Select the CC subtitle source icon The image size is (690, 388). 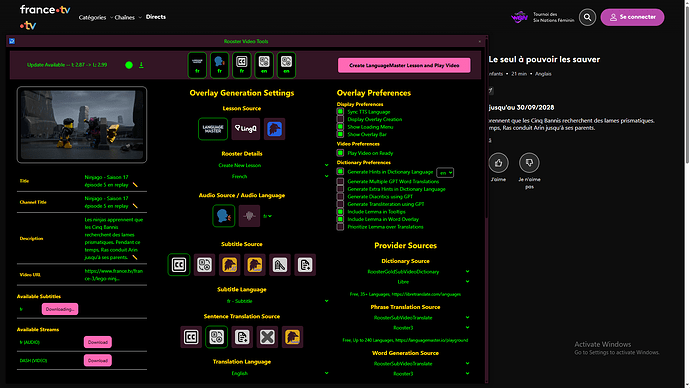tap(179, 265)
